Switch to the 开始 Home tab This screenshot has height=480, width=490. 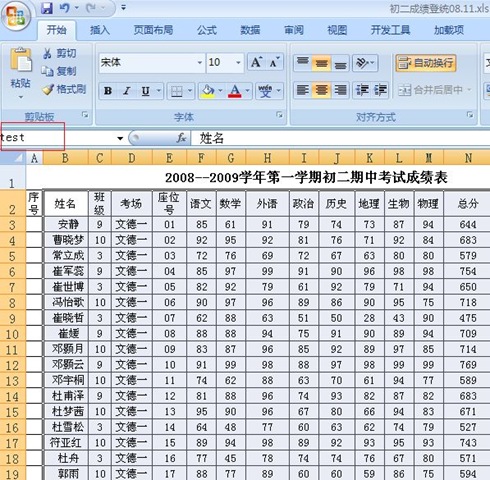(x=56, y=30)
